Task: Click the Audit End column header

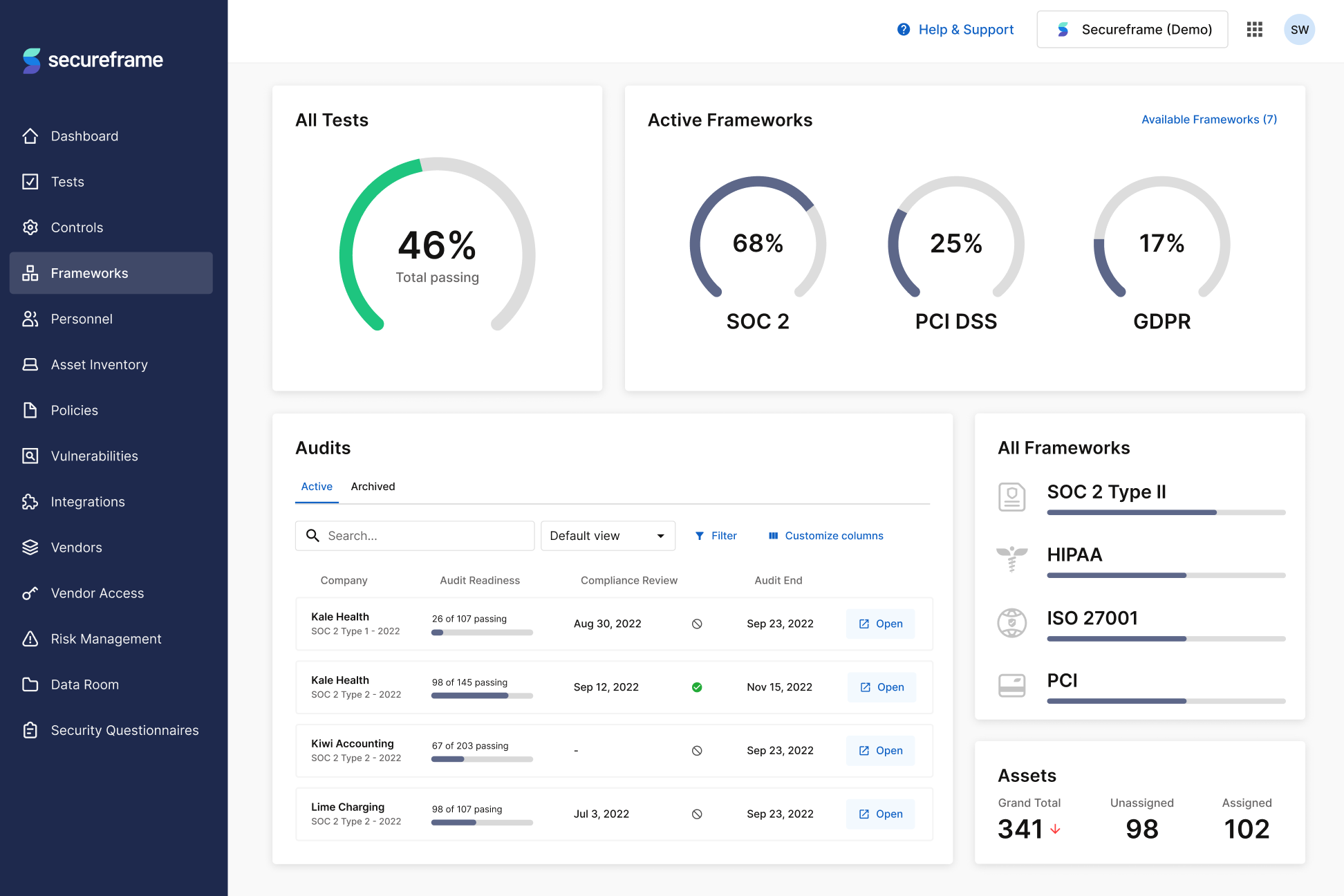Action: click(778, 581)
